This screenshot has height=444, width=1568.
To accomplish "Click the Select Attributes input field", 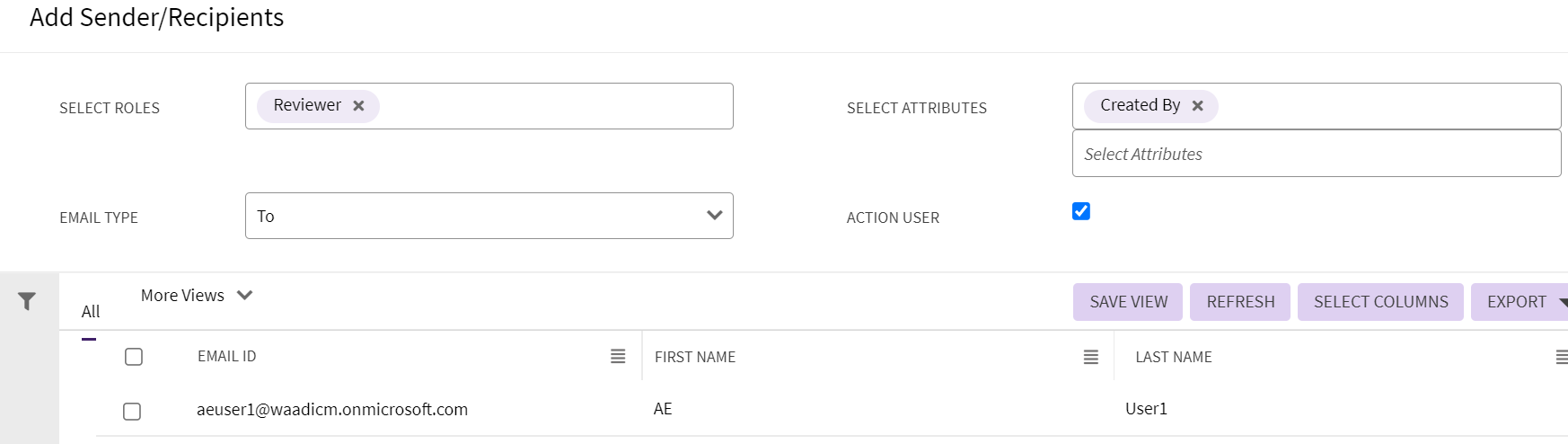I will point(1316,154).
